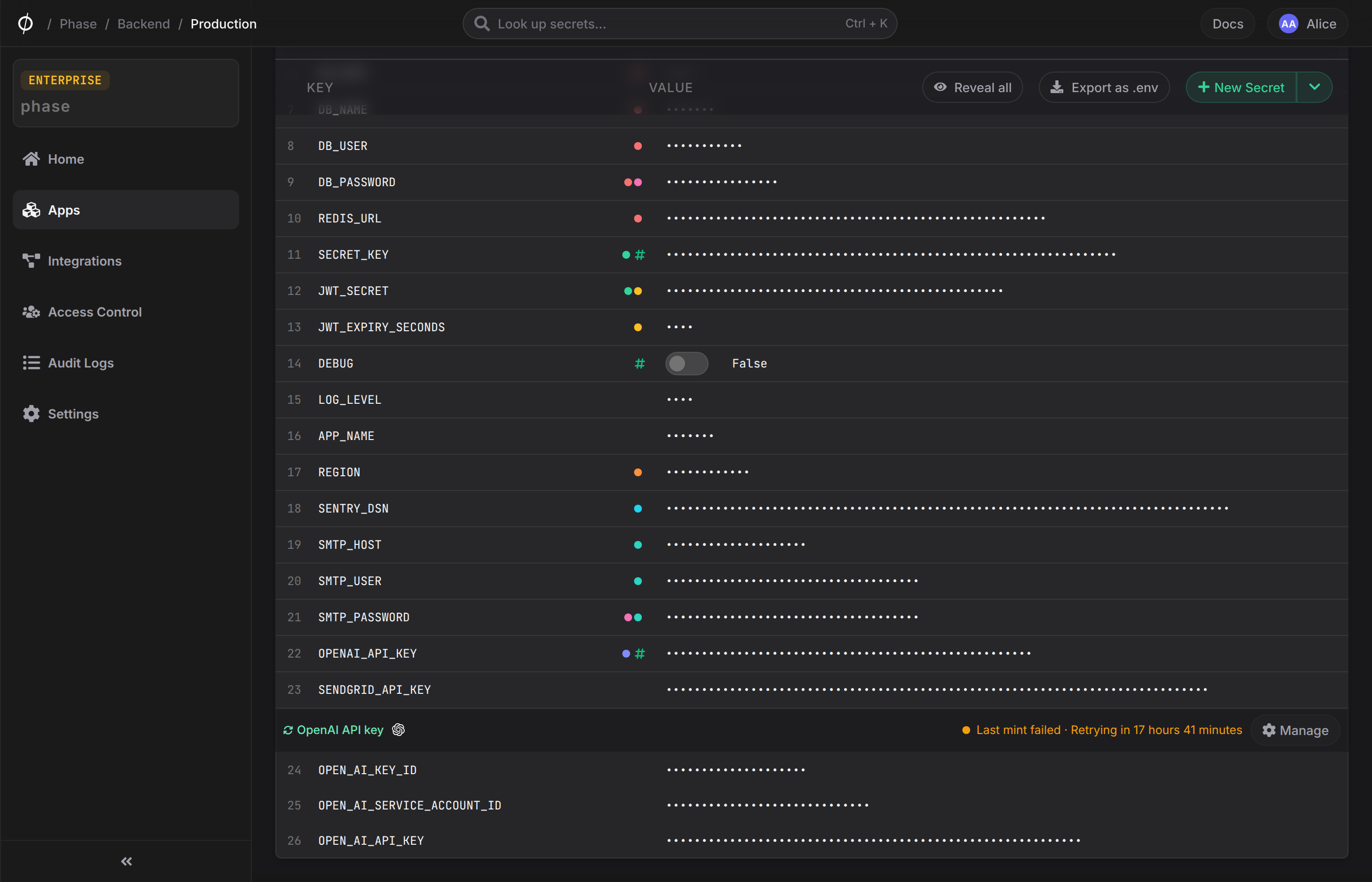Click the hash comment icon on DEBUG
Viewport: 1372px width, 882px height.
point(639,363)
